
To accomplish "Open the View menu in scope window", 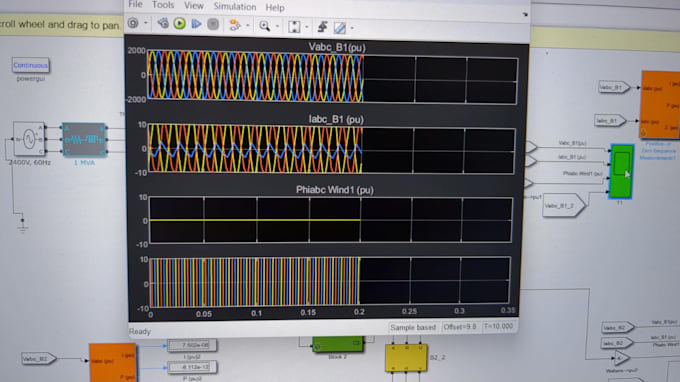I will pyautogui.click(x=193, y=6).
